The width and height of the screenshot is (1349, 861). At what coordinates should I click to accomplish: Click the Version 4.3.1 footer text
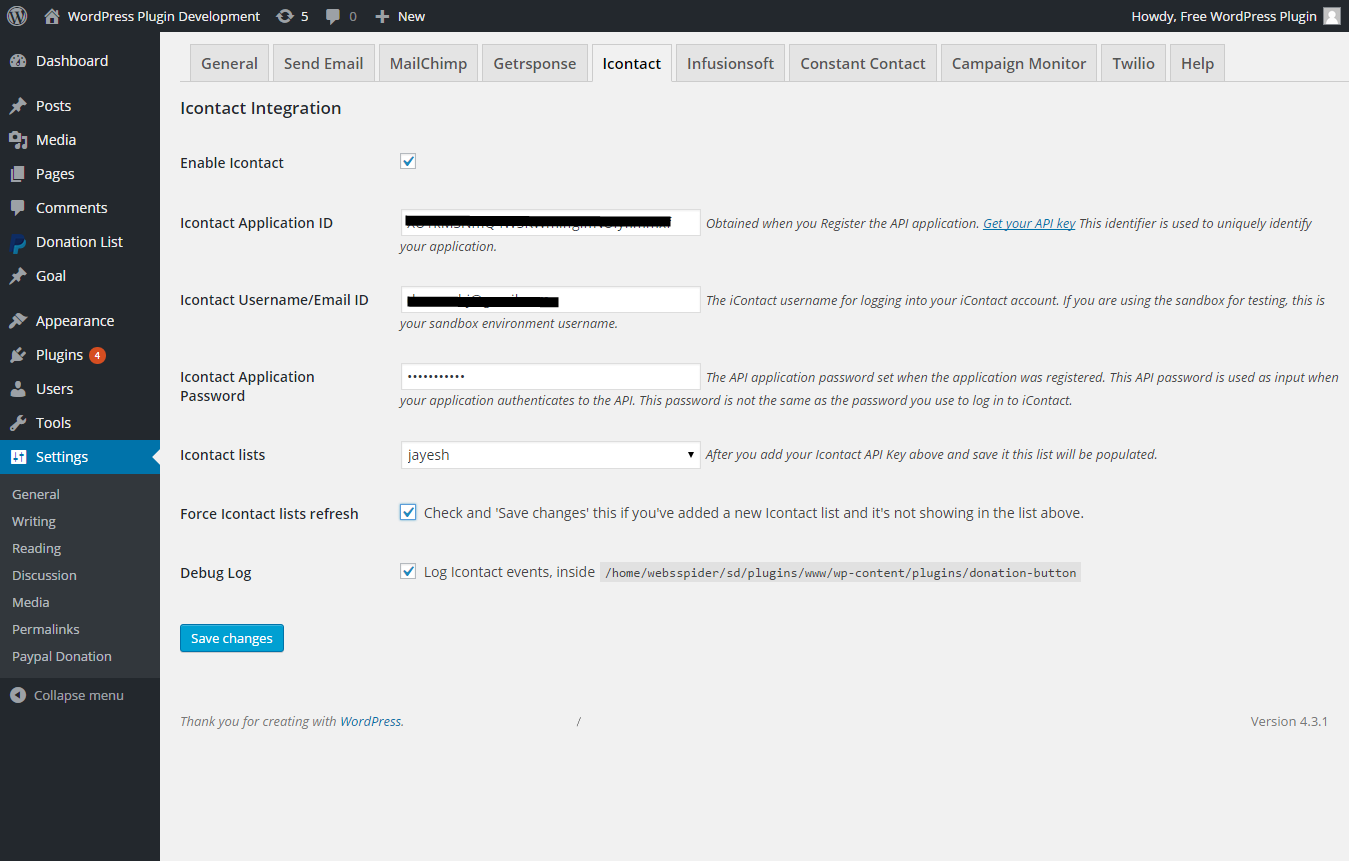[1289, 721]
